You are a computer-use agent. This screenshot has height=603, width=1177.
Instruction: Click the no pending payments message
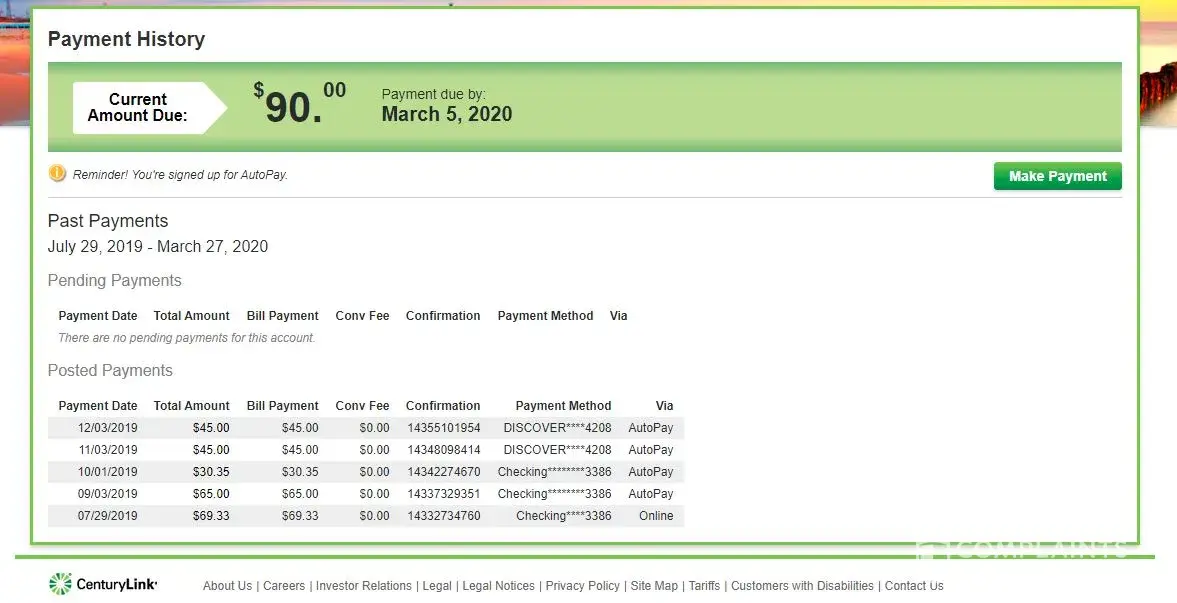point(186,338)
